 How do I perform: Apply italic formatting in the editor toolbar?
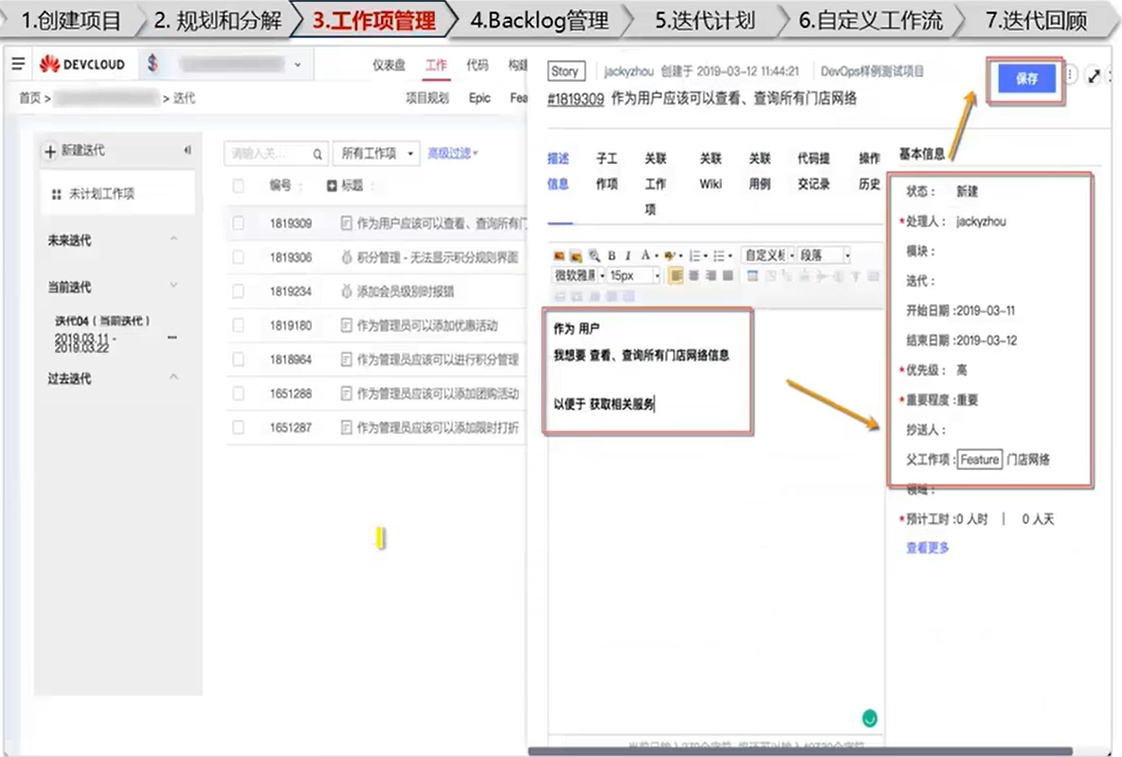[x=628, y=254]
